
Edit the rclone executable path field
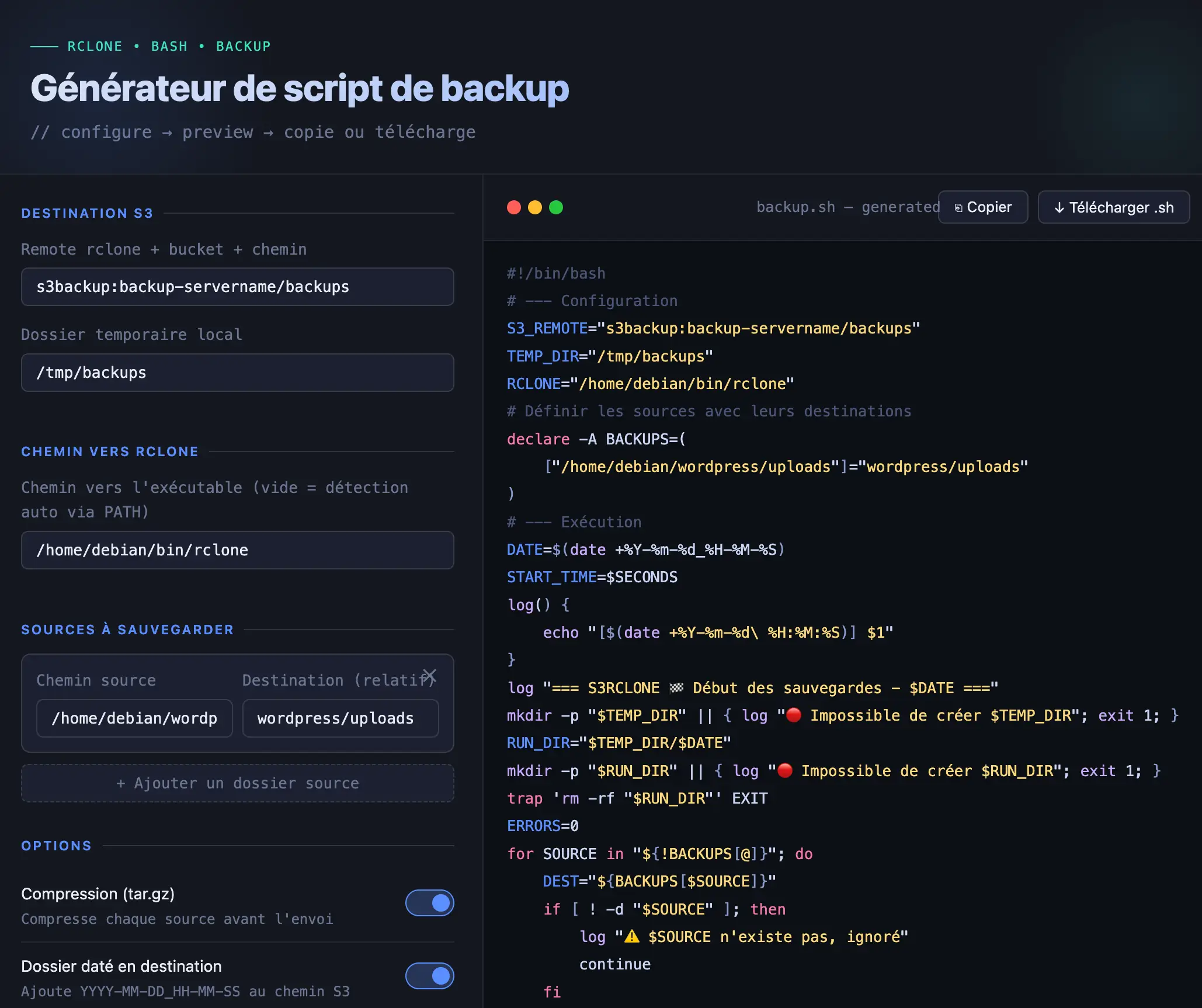click(x=238, y=550)
